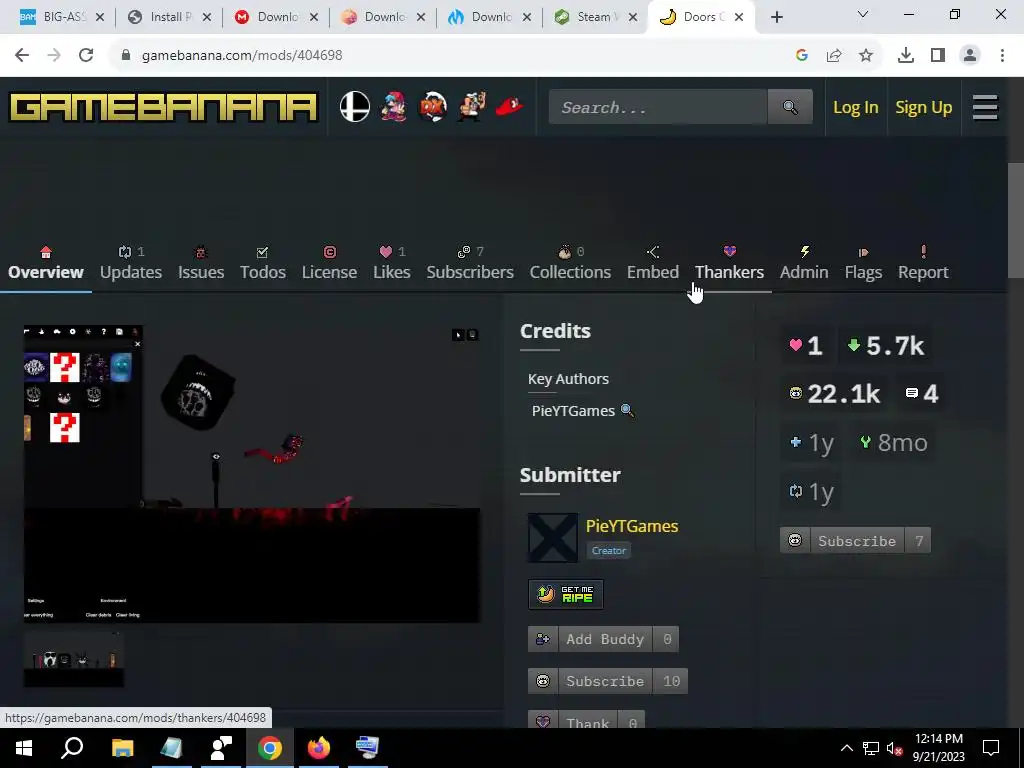The width and height of the screenshot is (1024, 768).
Task: Click the 22.1k views stat
Action: coord(835,394)
